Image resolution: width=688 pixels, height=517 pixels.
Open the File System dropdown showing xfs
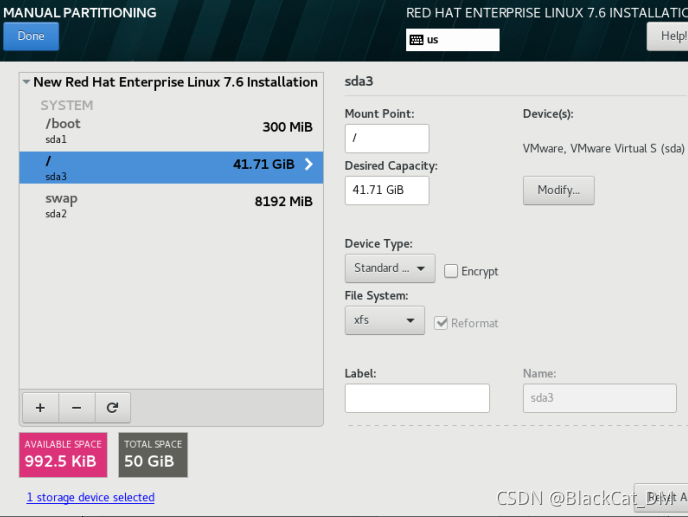[385, 320]
